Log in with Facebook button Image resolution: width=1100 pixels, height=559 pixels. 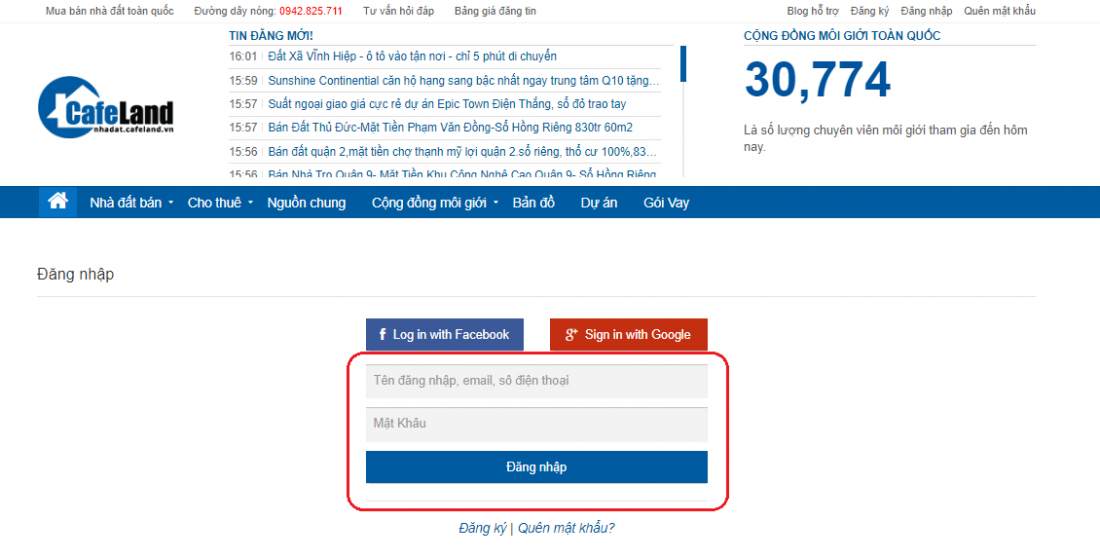point(445,335)
